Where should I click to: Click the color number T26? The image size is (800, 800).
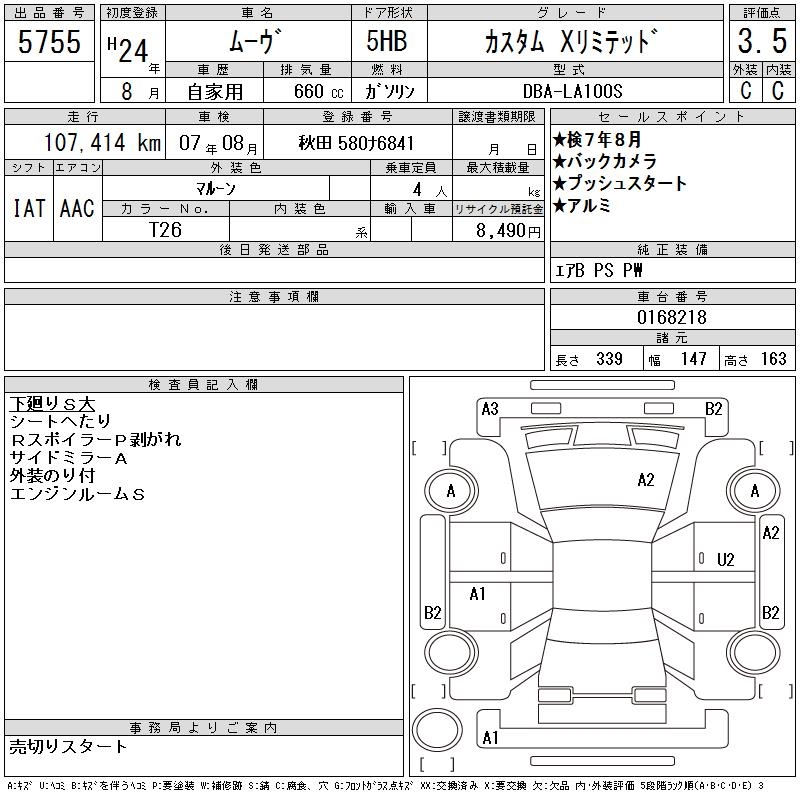click(x=165, y=230)
